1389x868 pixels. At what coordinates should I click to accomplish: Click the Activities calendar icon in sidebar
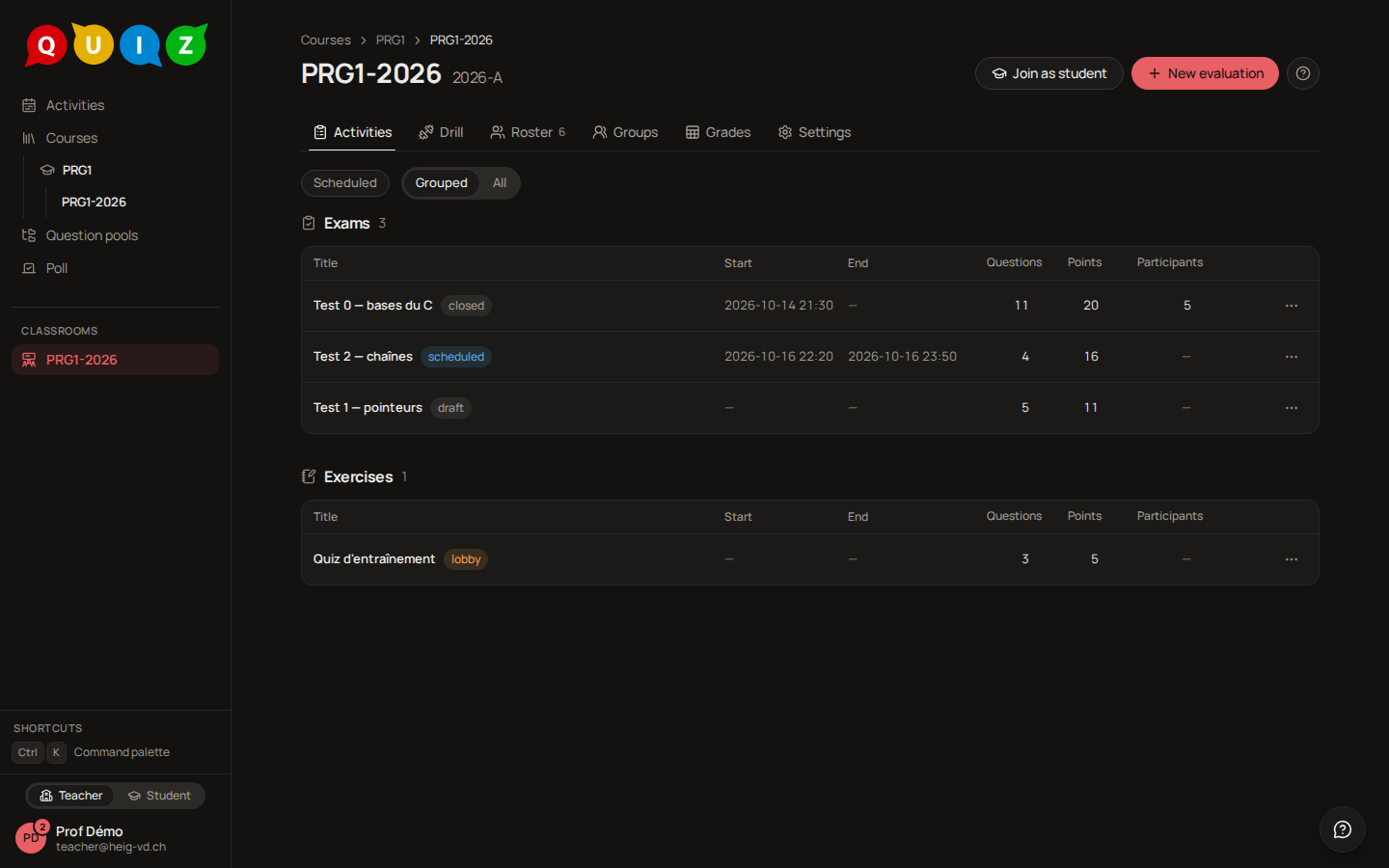click(x=29, y=105)
